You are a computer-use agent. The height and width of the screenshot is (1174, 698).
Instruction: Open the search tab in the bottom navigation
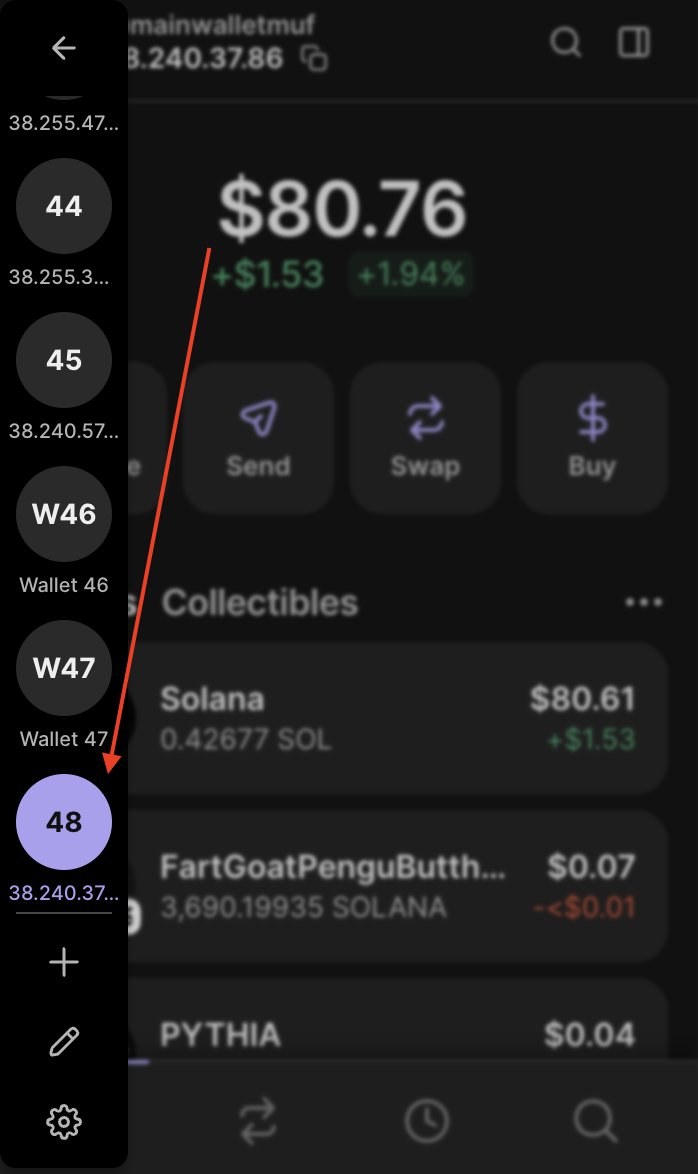tap(595, 1122)
